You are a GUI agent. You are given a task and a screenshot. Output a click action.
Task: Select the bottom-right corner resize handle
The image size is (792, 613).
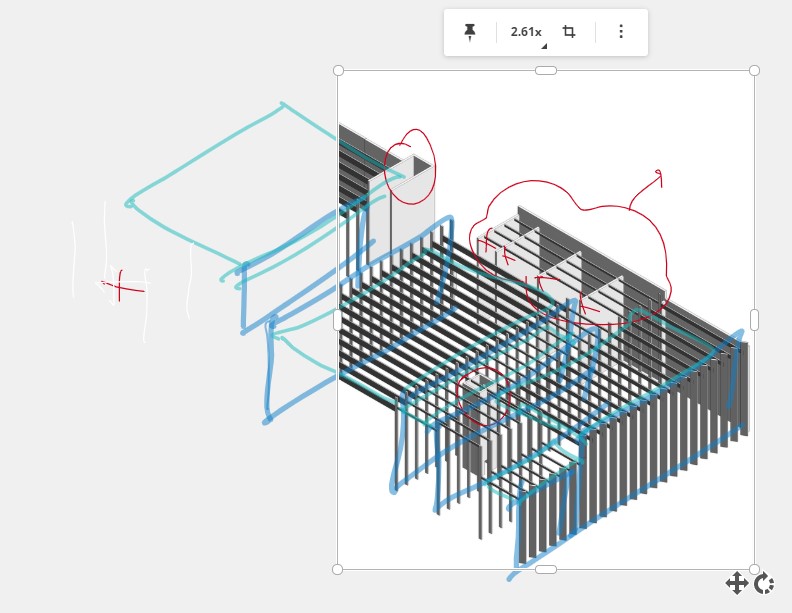coord(754,569)
